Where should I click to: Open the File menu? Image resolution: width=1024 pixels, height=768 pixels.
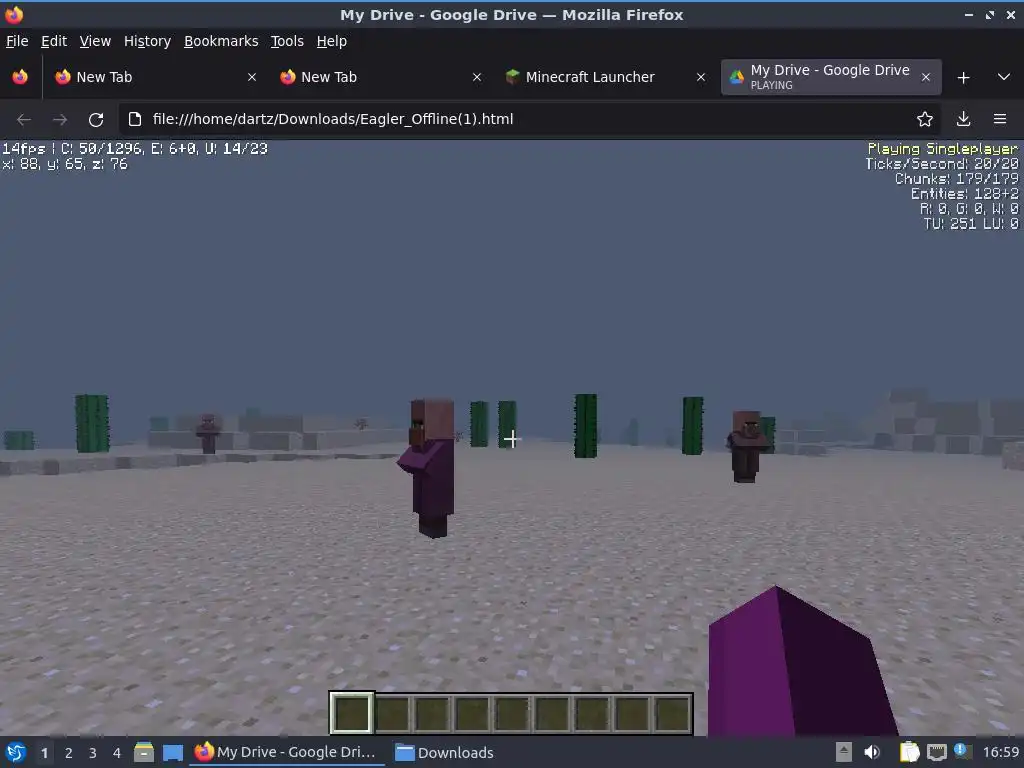click(17, 41)
